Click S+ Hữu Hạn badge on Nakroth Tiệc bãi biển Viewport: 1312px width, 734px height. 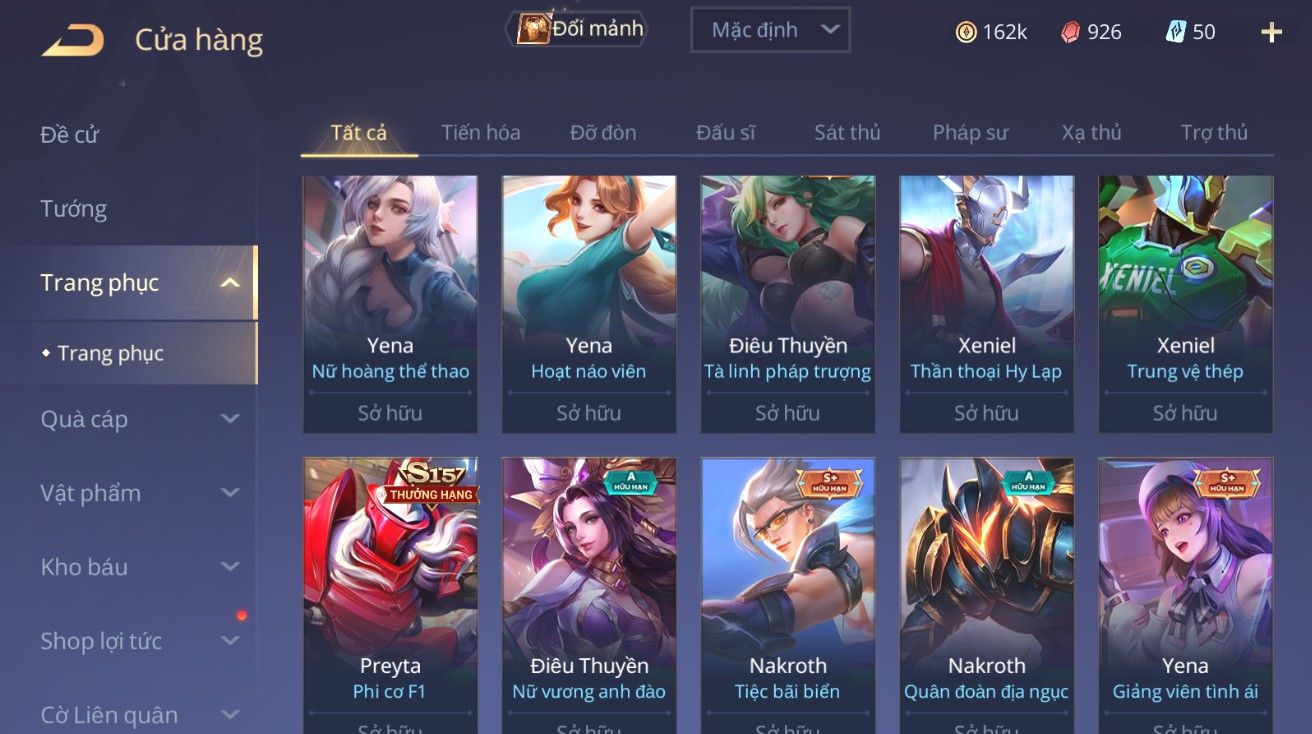pos(829,482)
